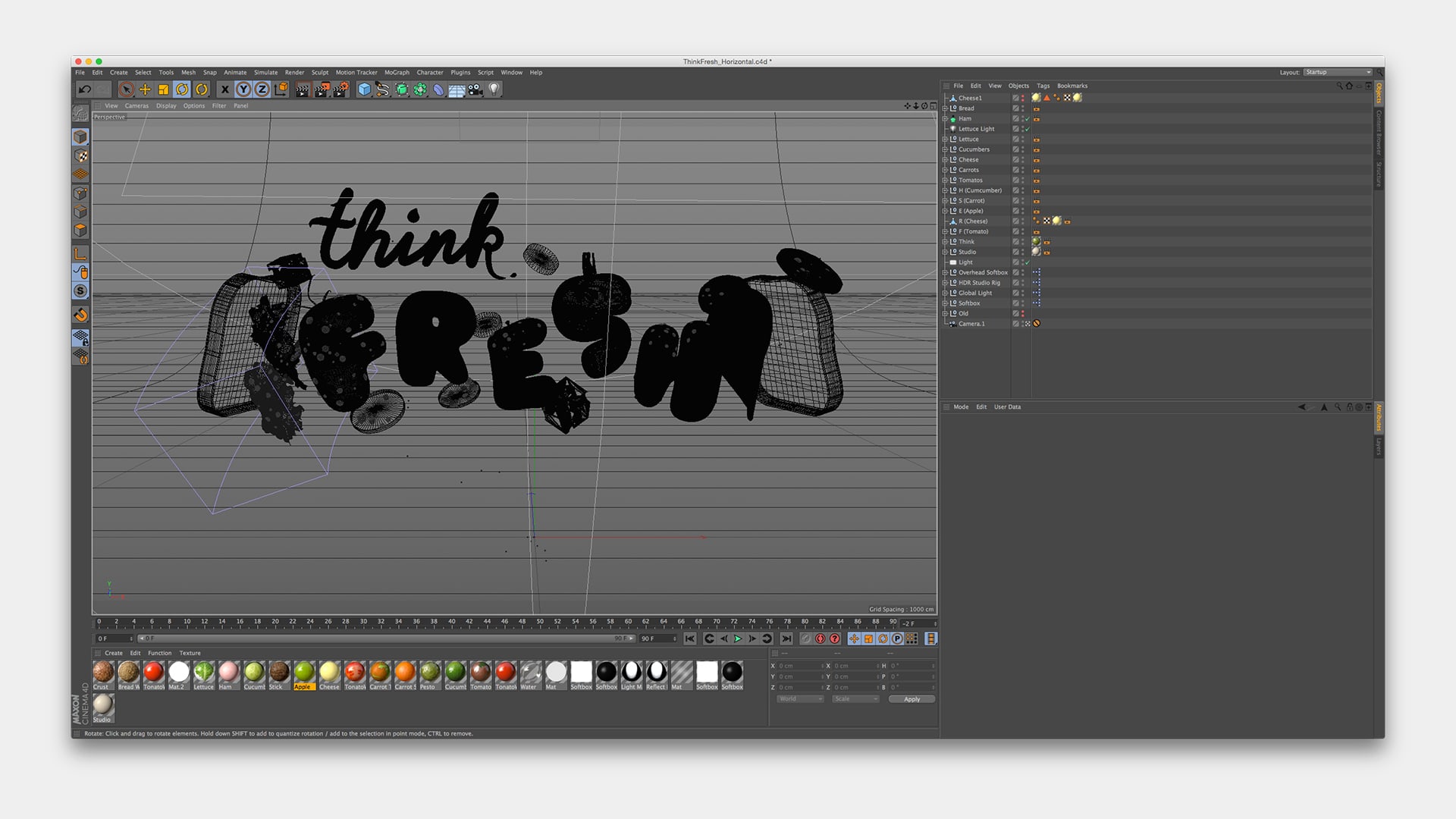Switch to Content Browser side tab
Image resolution: width=1456 pixels, height=819 pixels.
click(x=1379, y=132)
